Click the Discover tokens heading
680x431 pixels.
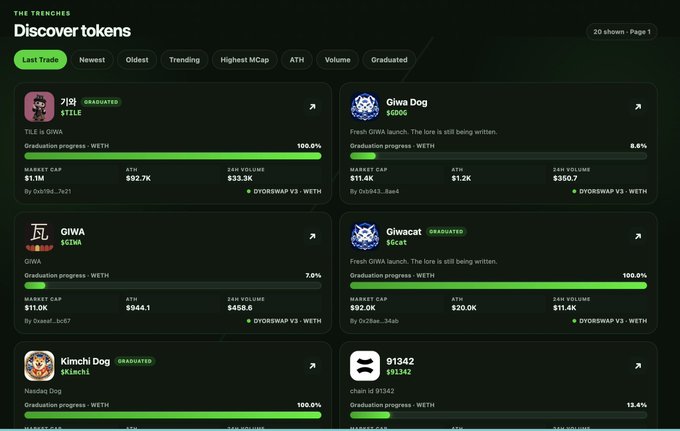(72, 31)
